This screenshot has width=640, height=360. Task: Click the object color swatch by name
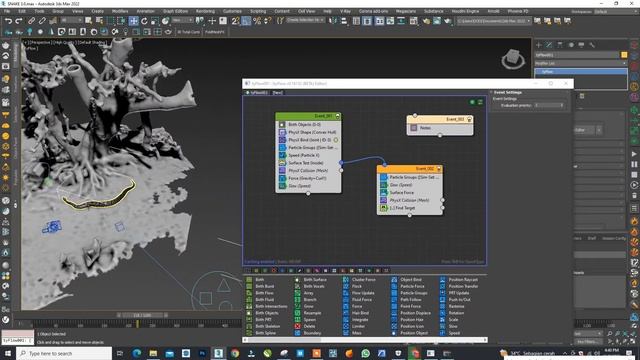624,55
